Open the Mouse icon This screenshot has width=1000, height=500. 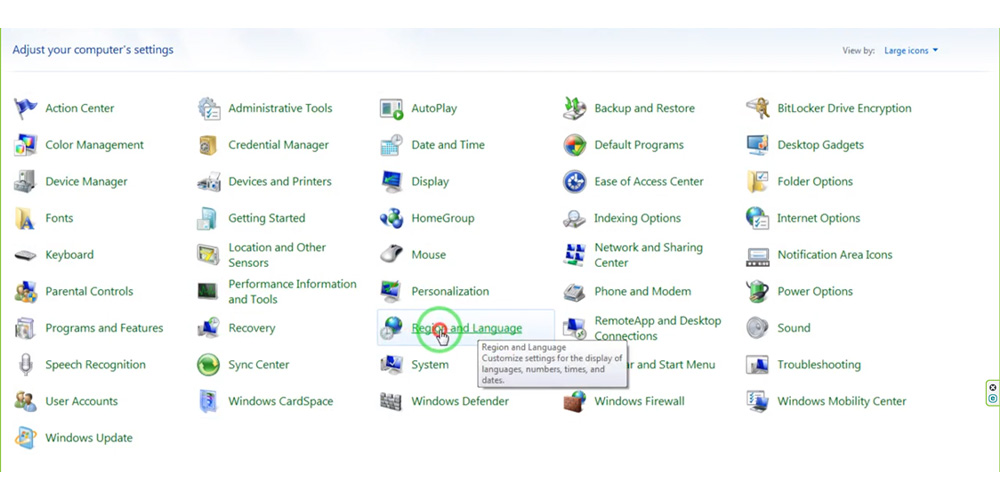(x=392, y=255)
